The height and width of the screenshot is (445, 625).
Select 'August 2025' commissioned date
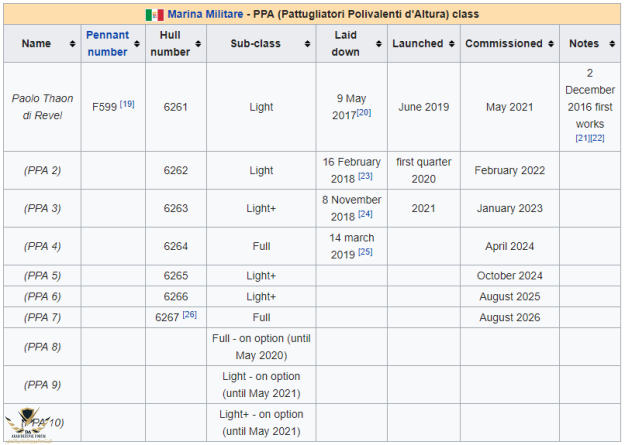pos(509,296)
